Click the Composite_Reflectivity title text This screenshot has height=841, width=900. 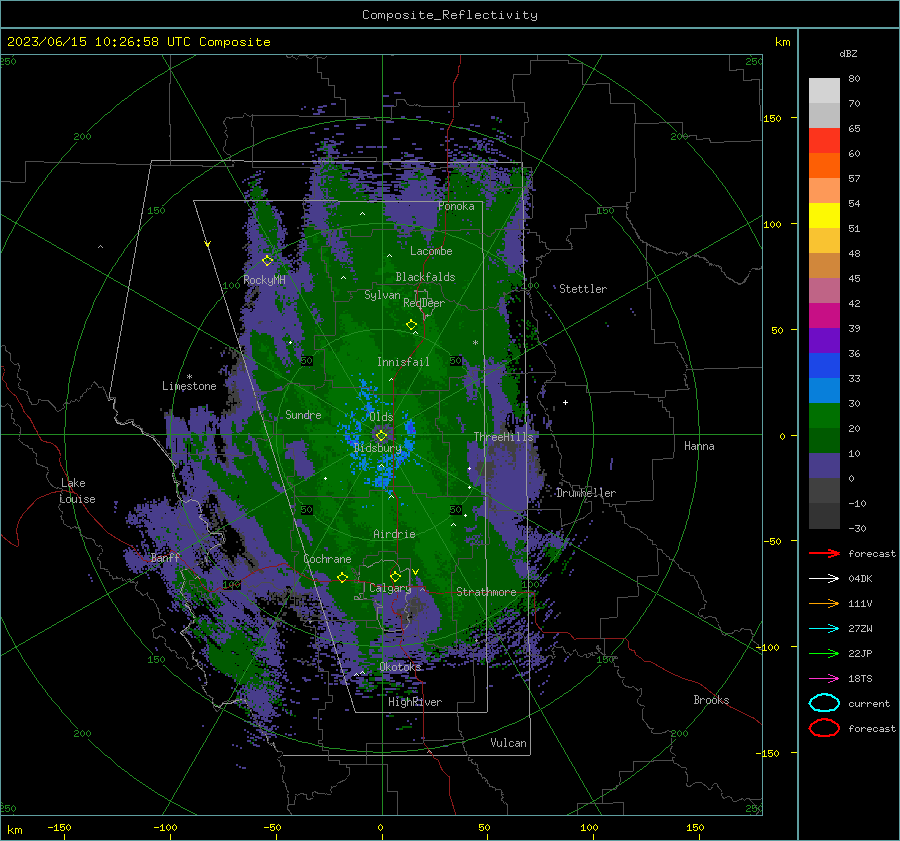pos(449,15)
